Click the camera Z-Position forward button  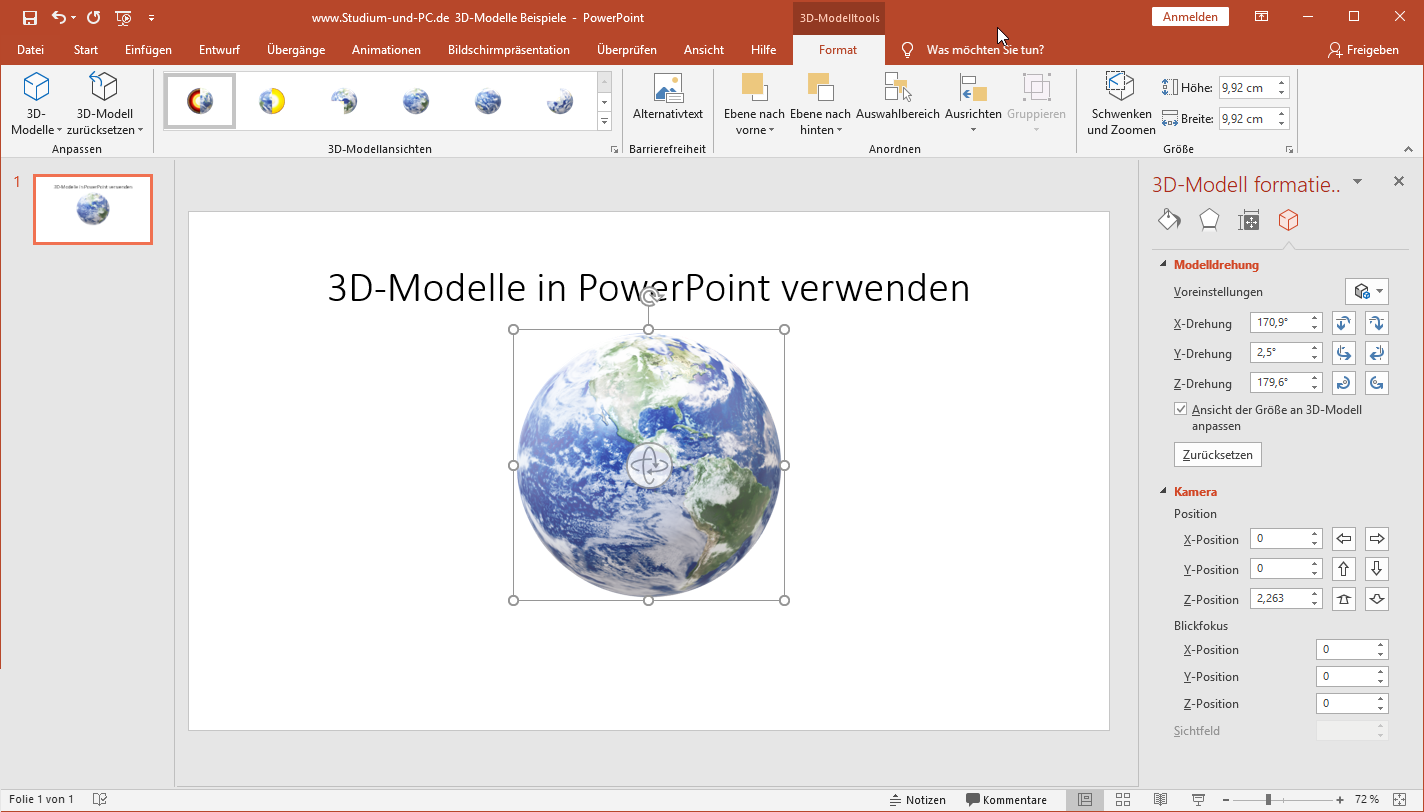[1344, 599]
